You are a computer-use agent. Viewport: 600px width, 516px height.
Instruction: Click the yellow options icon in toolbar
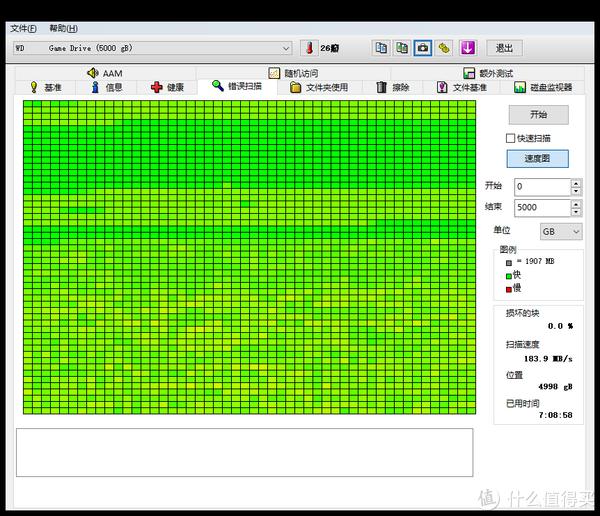point(444,48)
